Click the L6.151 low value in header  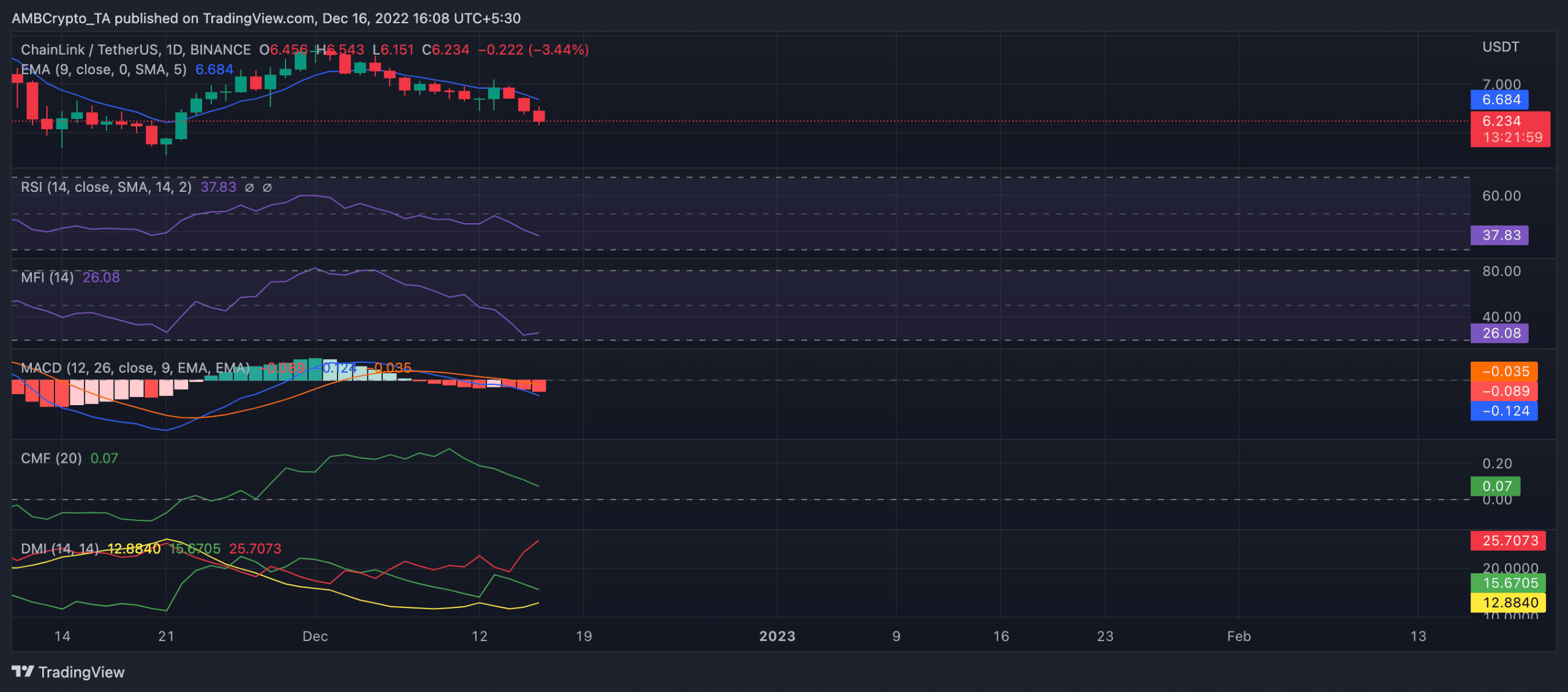point(393,50)
